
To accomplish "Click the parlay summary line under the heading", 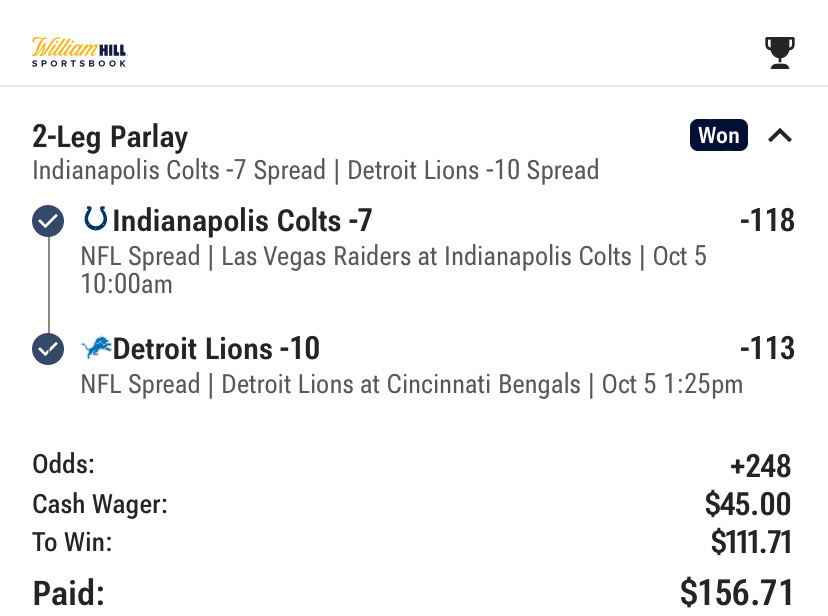I will coord(315,170).
